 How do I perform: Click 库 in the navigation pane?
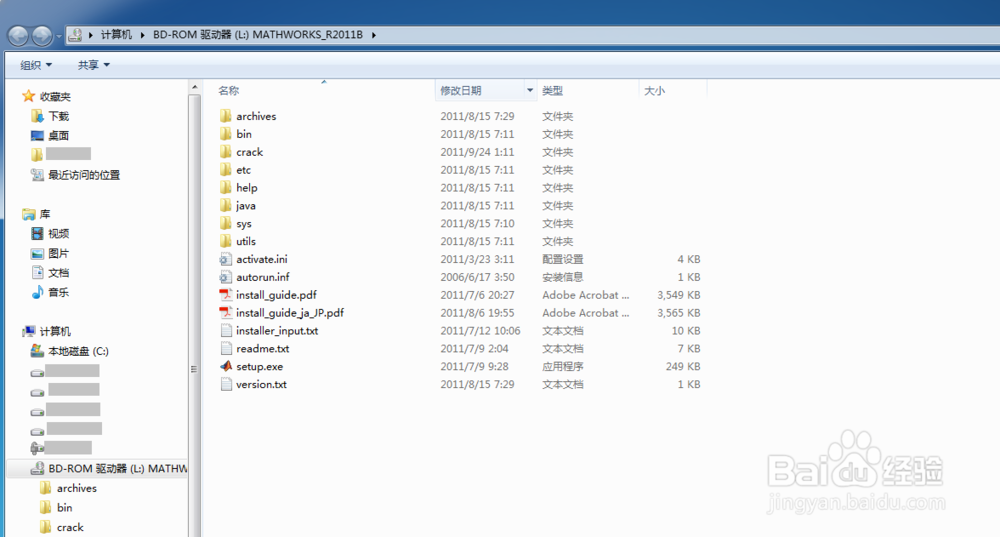click(x=45, y=214)
